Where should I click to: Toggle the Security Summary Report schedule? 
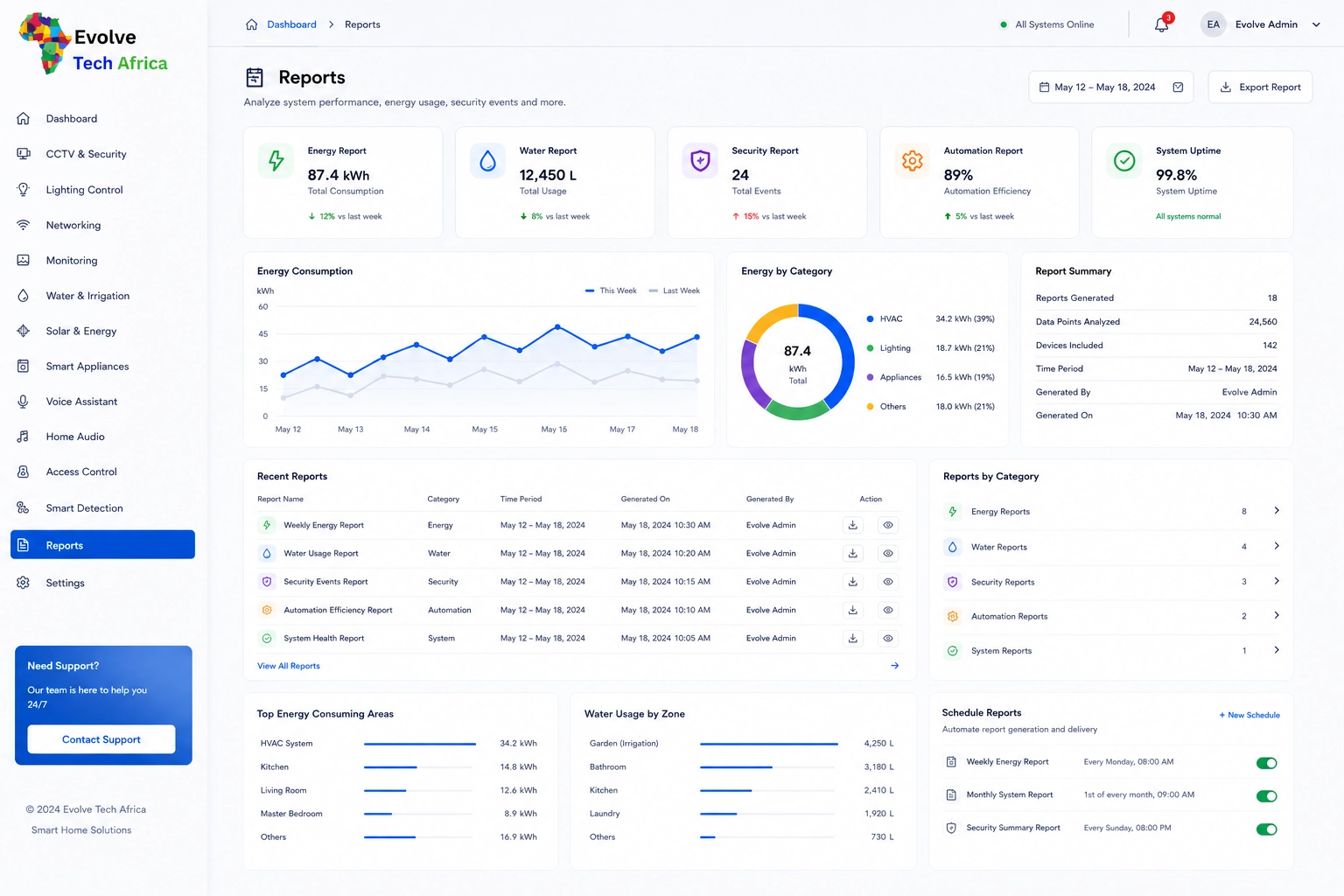click(x=1266, y=829)
